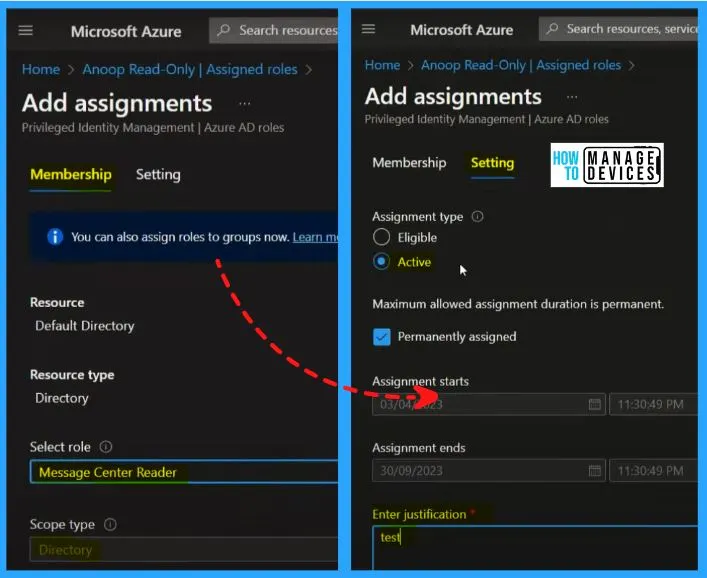Viewport: 707px width, 578px height.
Task: Open hamburger menu in left Azure panel
Action: coord(26,31)
